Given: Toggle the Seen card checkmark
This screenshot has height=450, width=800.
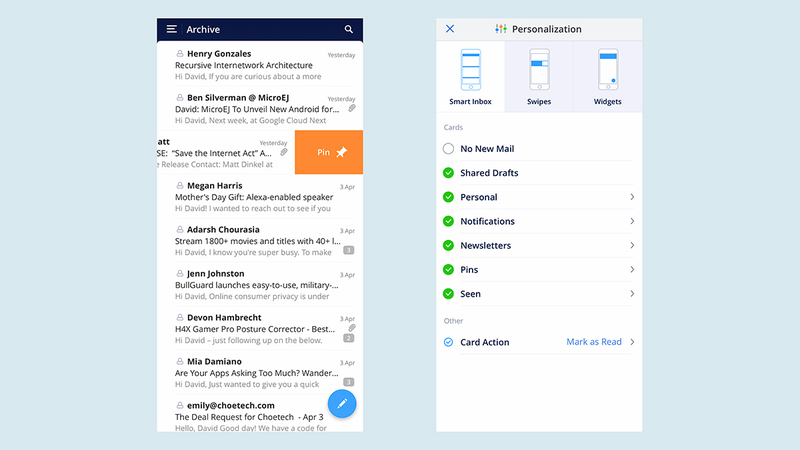Looking at the screenshot, I should click(448, 294).
